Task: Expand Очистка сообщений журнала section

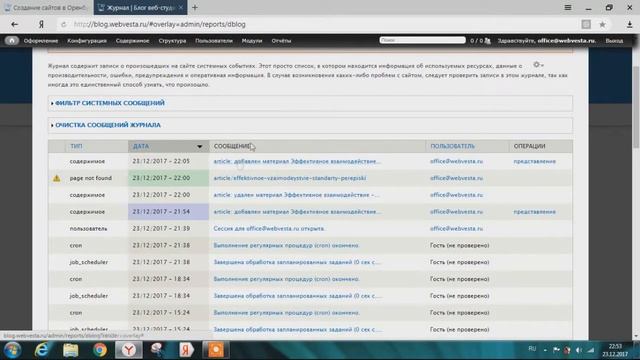Action: click(x=108, y=125)
